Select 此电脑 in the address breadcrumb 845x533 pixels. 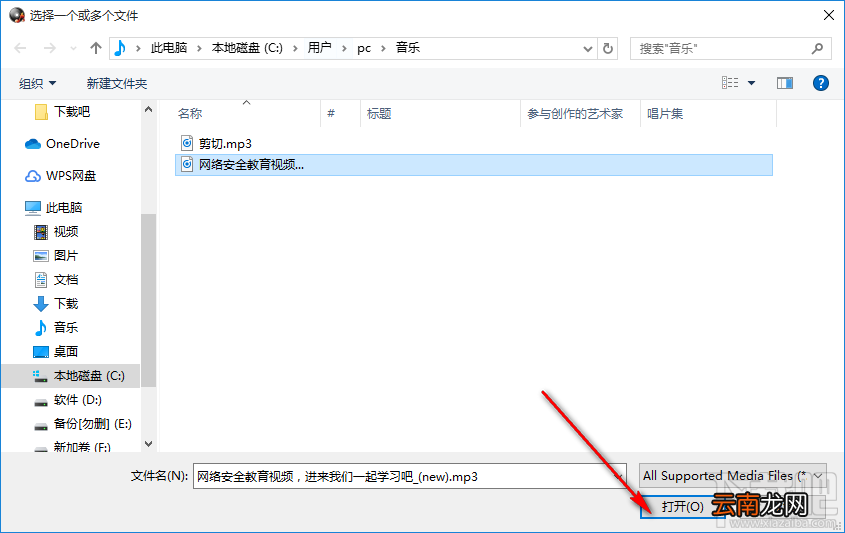pos(169,48)
